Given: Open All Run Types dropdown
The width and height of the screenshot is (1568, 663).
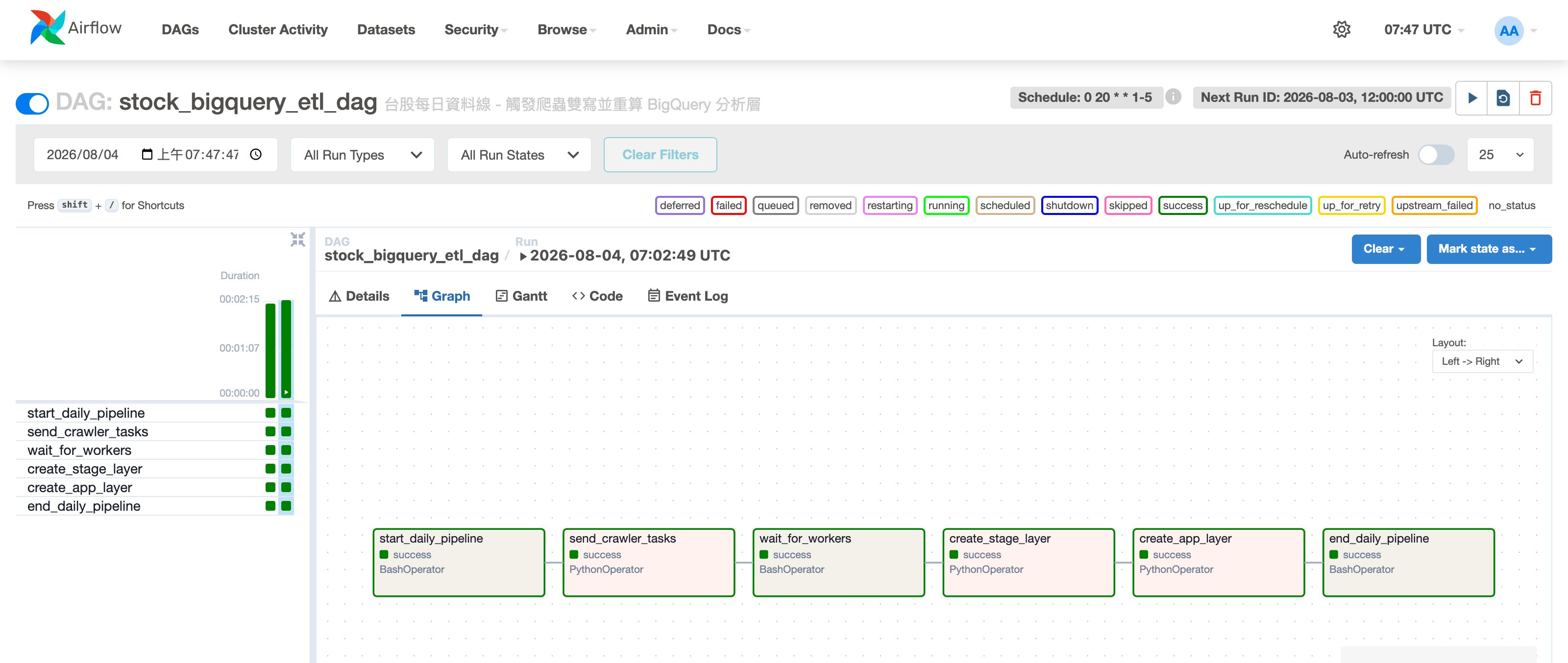Looking at the screenshot, I should click(362, 155).
